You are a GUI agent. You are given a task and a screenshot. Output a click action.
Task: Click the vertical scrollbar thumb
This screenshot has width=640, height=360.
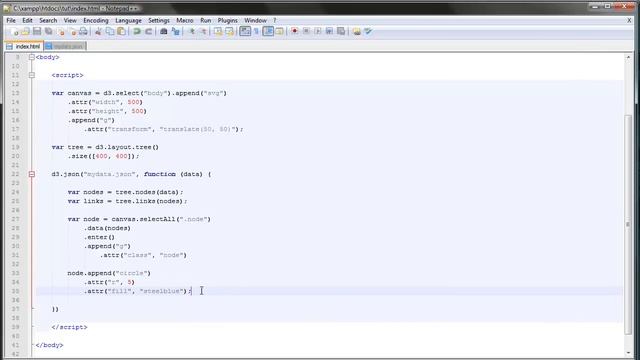(x=628, y=224)
